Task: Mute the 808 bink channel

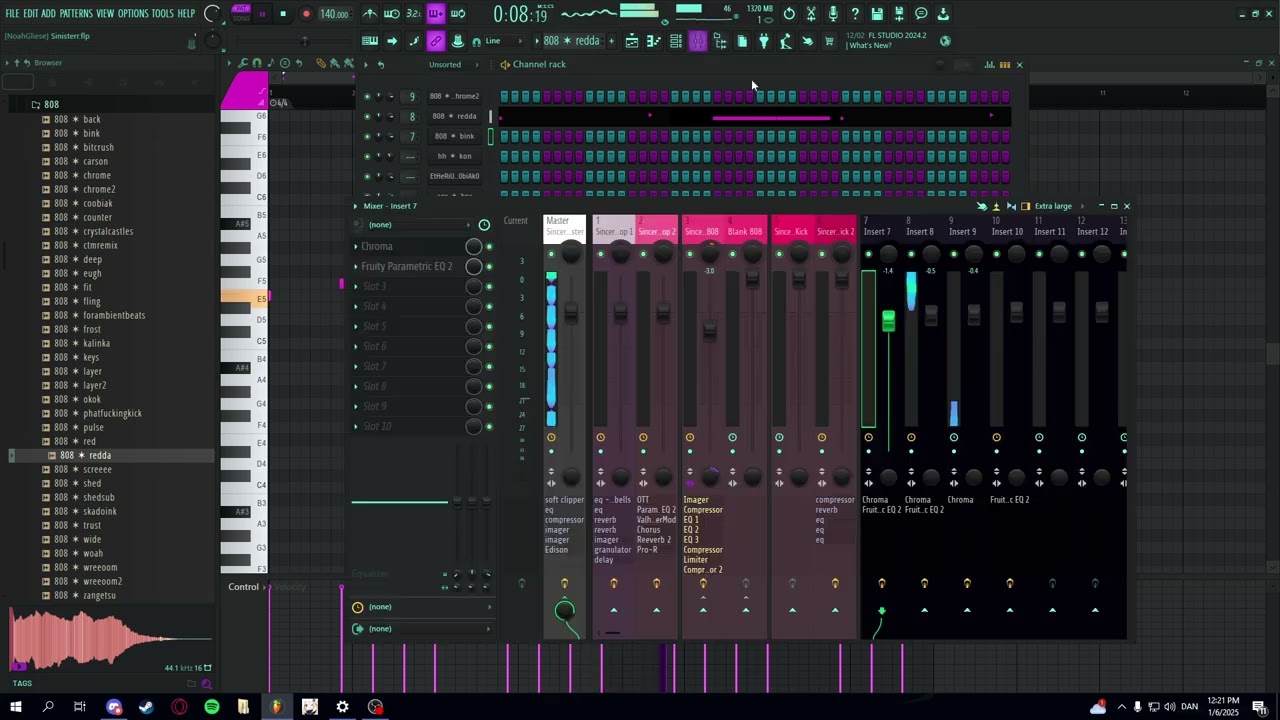Action: (367, 136)
